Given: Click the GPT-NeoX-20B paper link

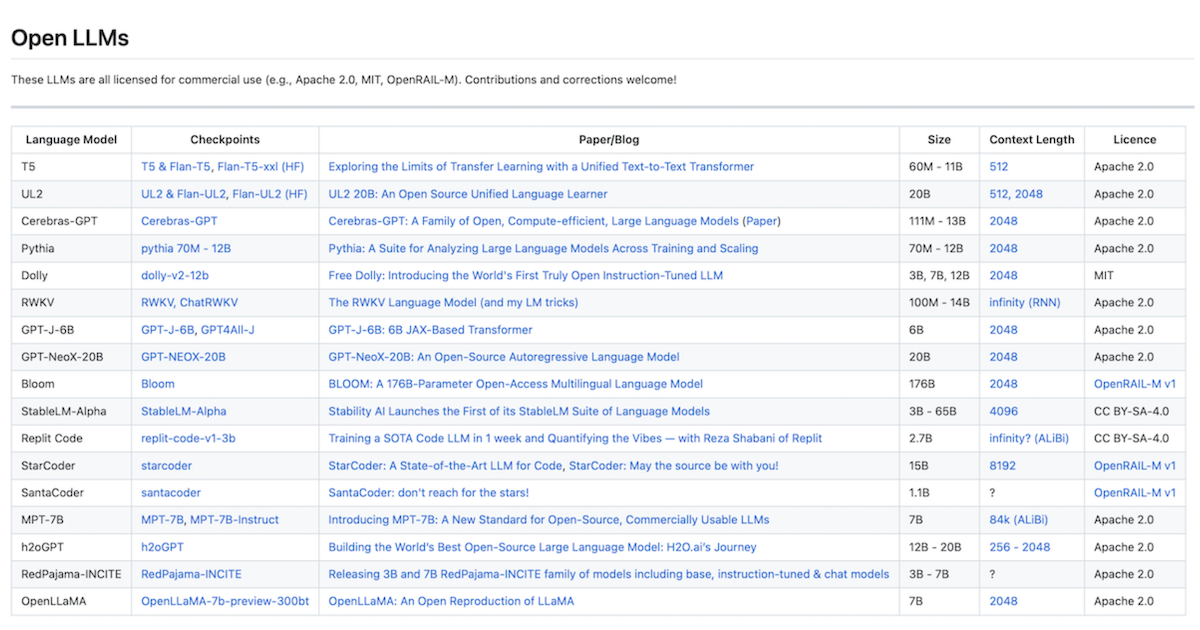Looking at the screenshot, I should [504, 356].
